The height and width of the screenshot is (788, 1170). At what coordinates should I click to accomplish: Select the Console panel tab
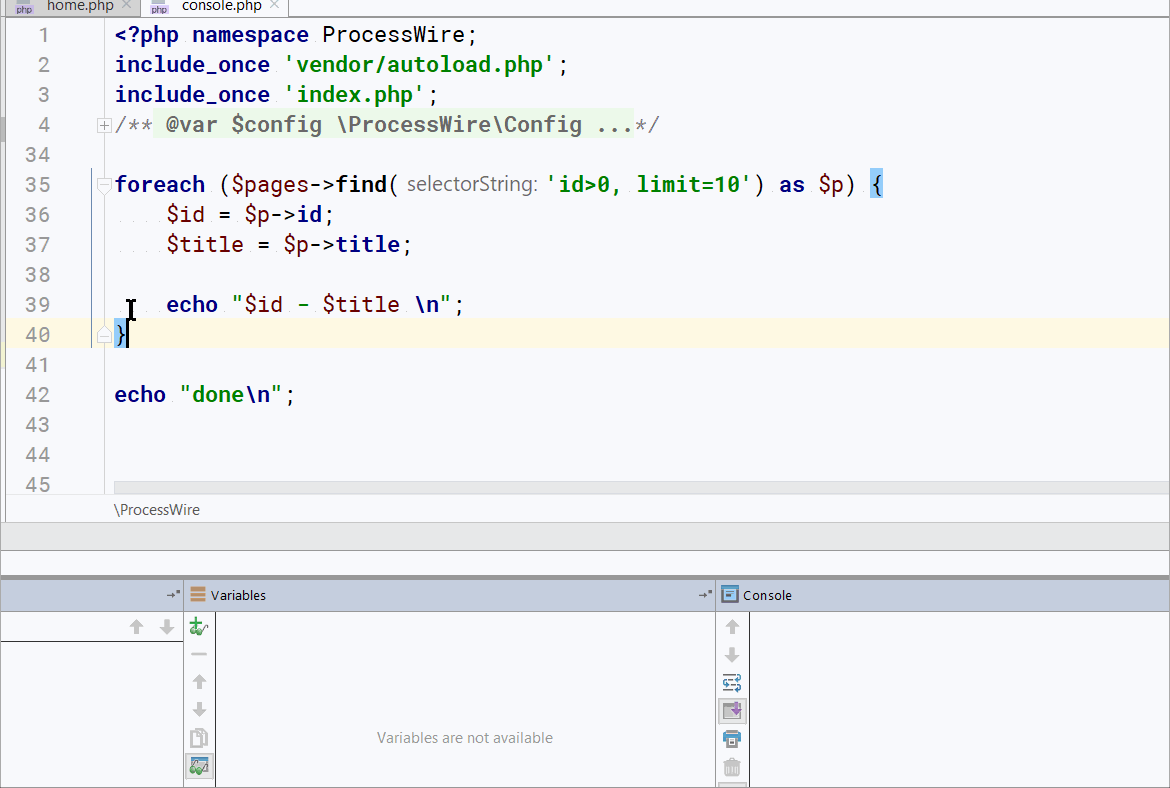click(766, 595)
